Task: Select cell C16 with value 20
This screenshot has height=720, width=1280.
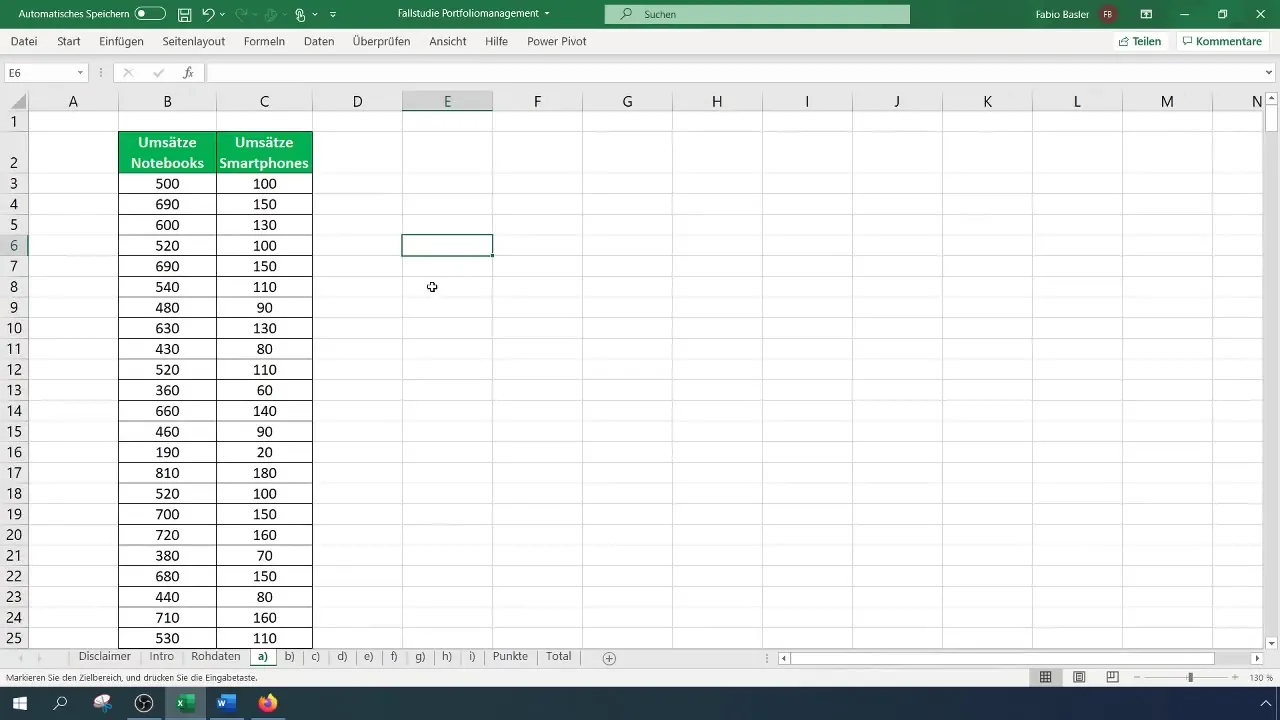Action: coord(264,452)
